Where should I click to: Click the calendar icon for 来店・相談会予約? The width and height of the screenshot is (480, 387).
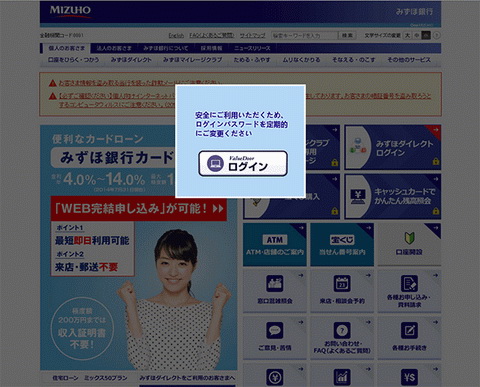pyautogui.click(x=342, y=284)
